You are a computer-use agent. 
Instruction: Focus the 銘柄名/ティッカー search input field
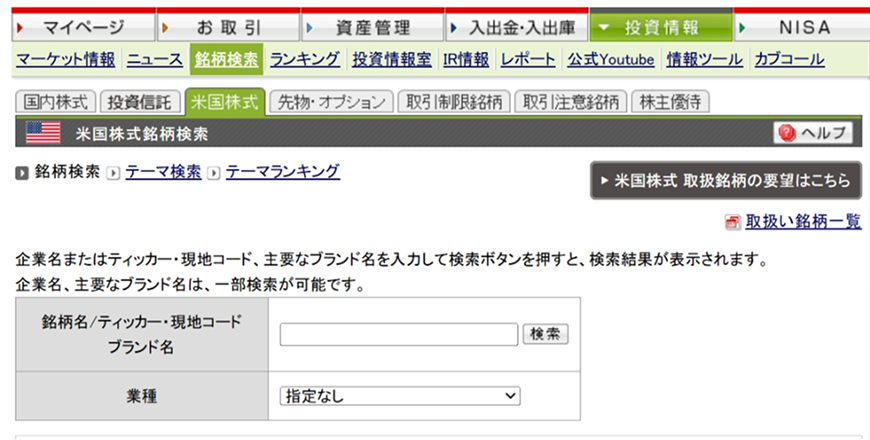tap(398, 335)
